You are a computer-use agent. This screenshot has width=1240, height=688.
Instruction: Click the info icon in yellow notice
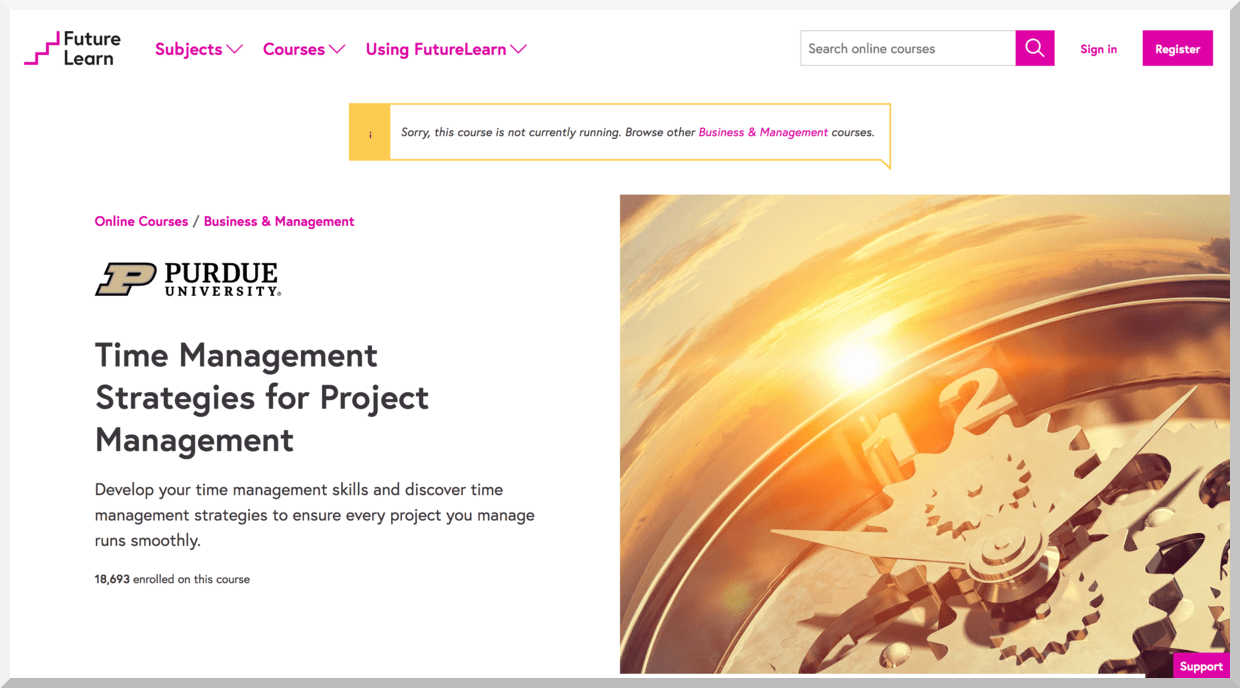[x=369, y=133]
